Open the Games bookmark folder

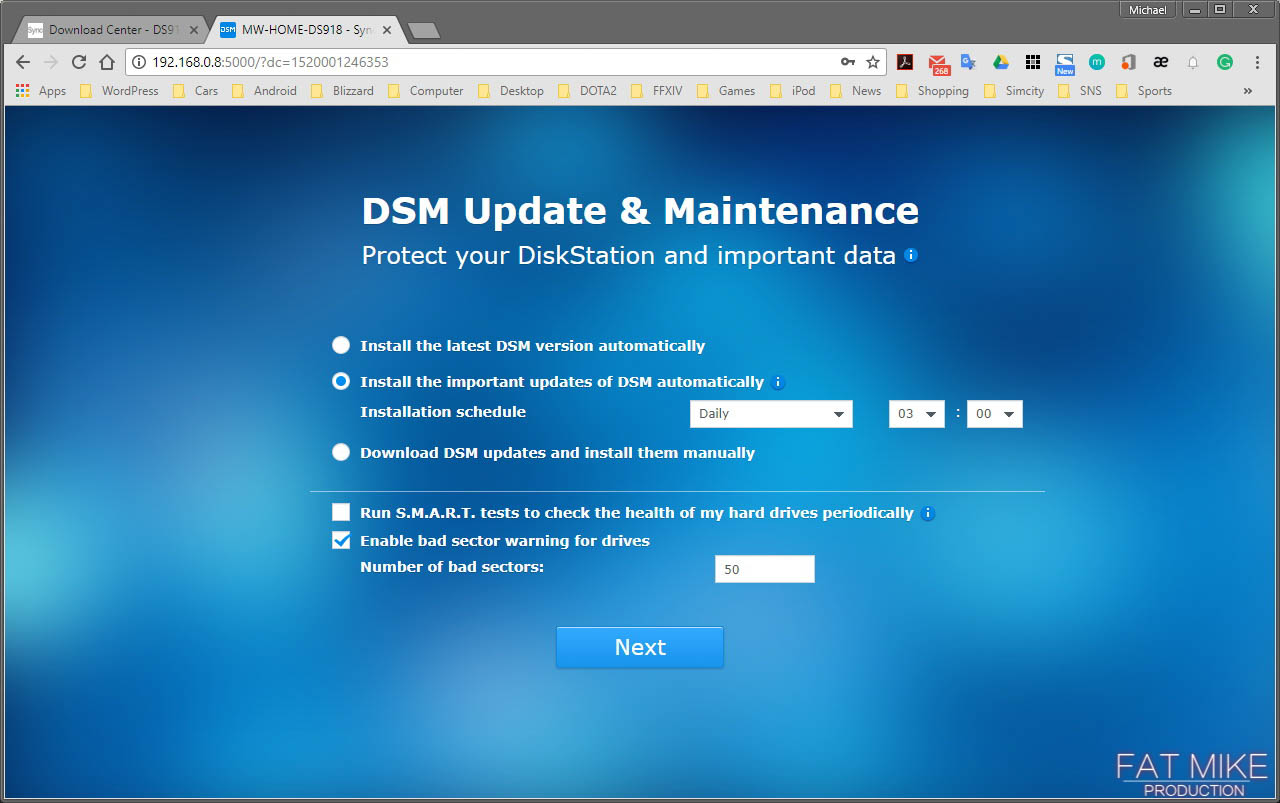pyautogui.click(x=727, y=90)
